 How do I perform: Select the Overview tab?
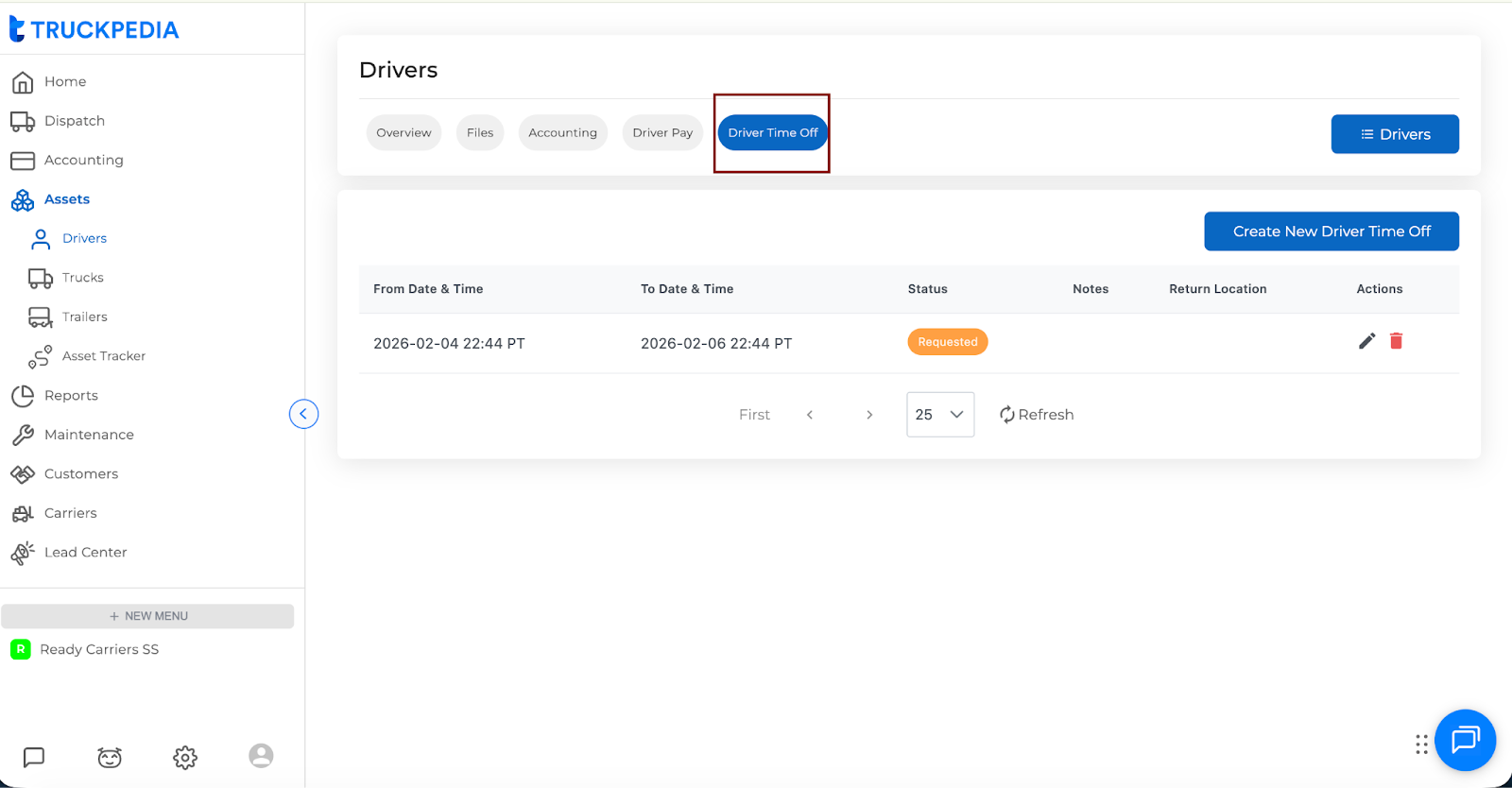click(404, 133)
